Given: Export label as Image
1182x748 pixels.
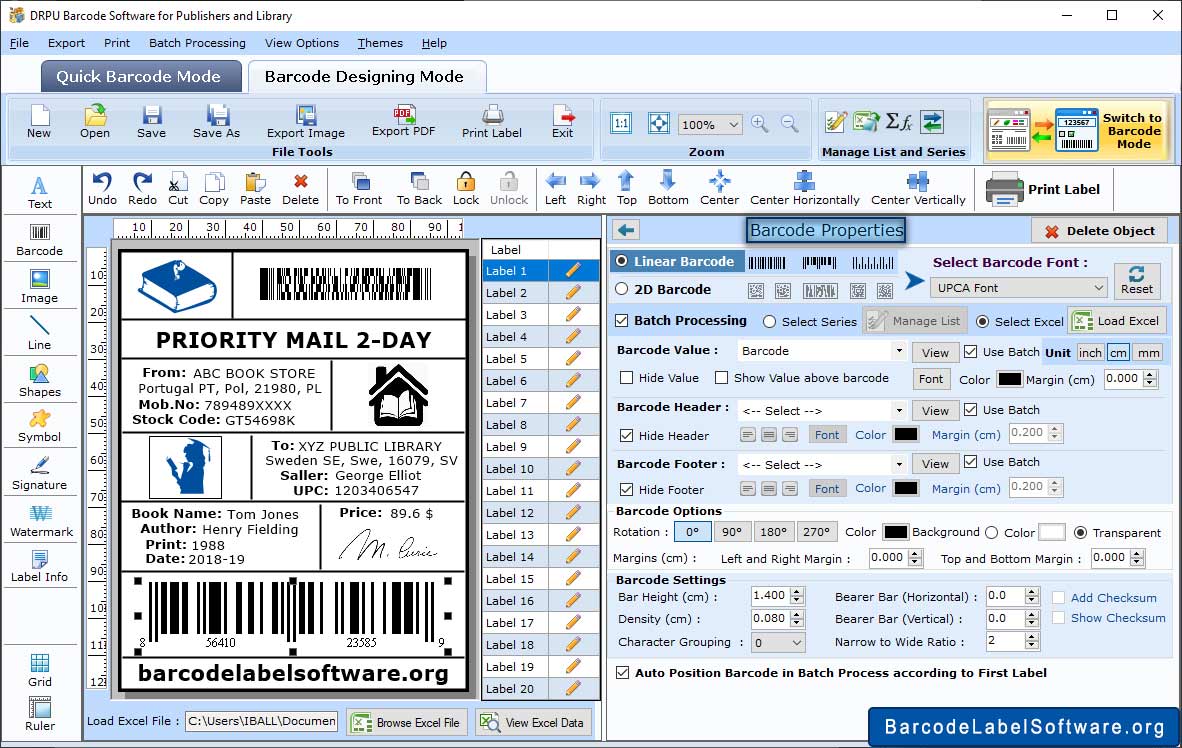Looking at the screenshot, I should 305,121.
